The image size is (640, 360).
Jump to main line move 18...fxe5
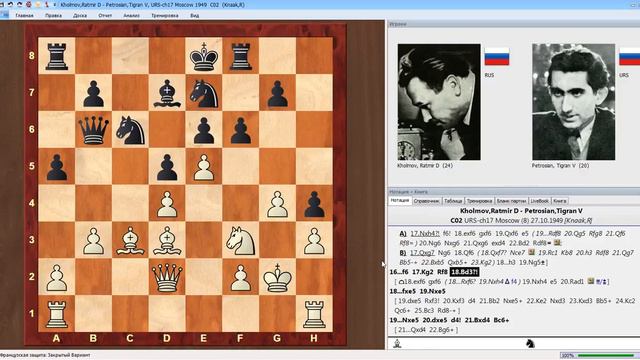[x=403, y=291]
